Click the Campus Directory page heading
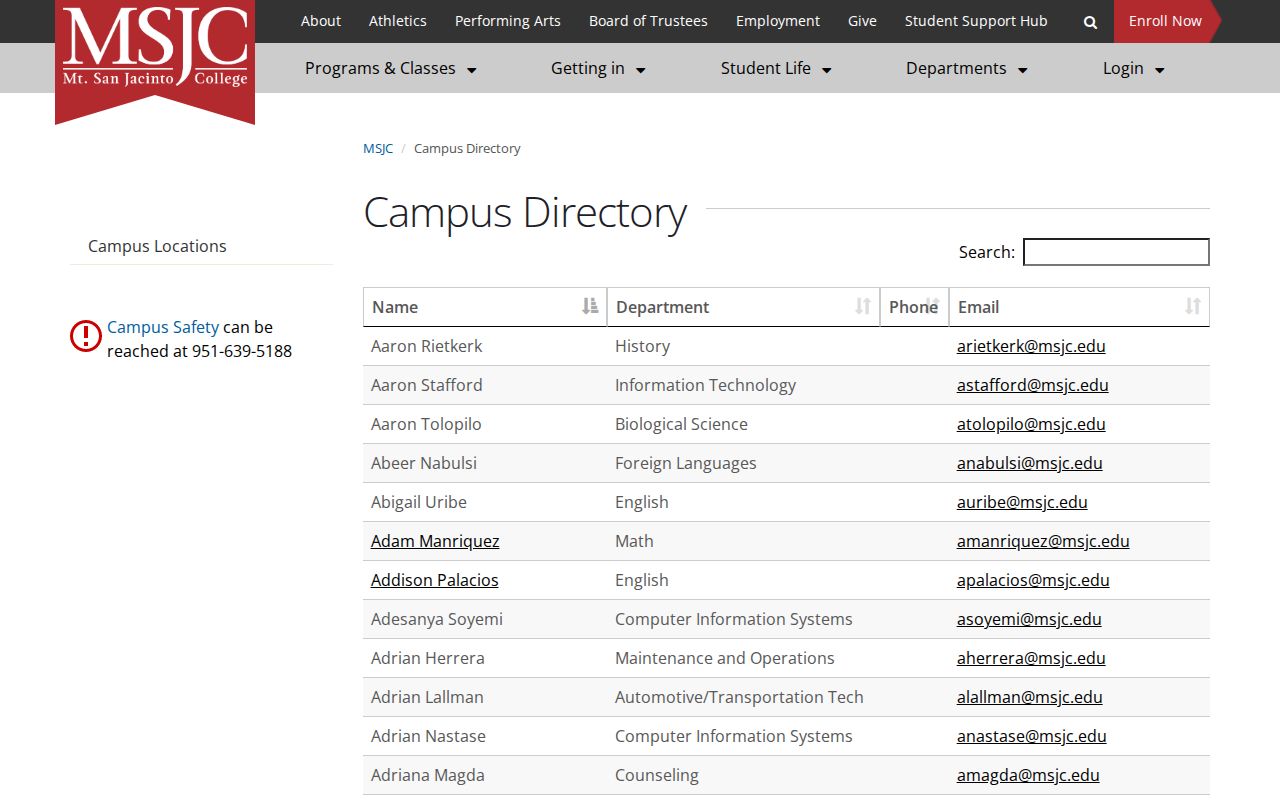The width and height of the screenshot is (1280, 800). pos(525,213)
